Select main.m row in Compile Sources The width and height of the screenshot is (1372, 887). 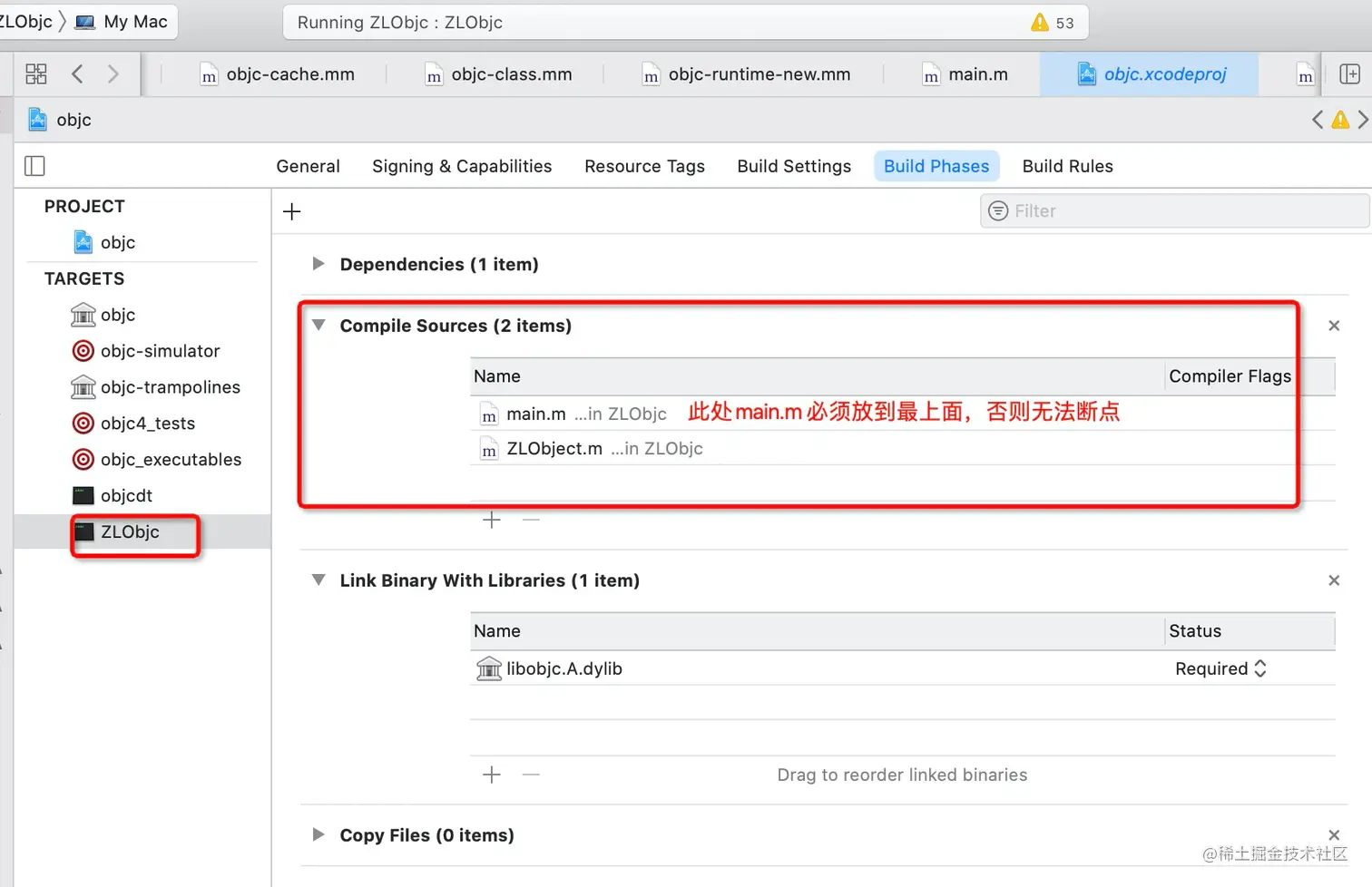(x=903, y=414)
